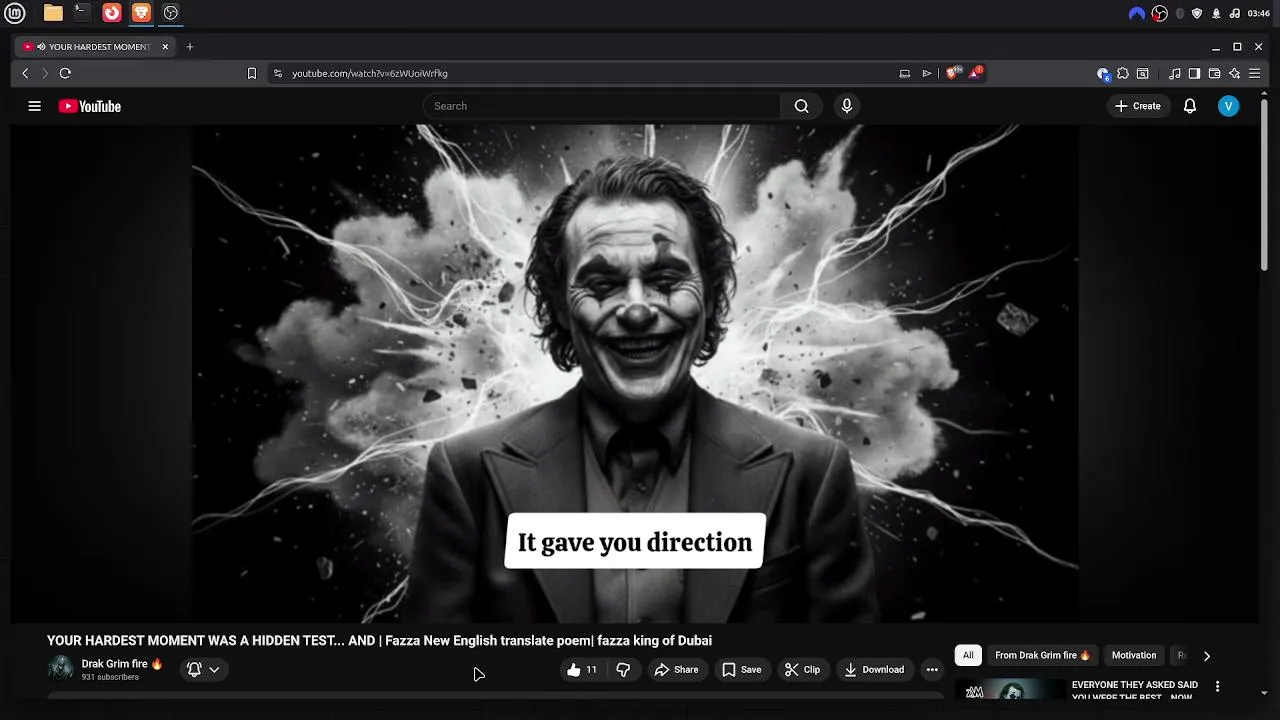The image size is (1280, 720).
Task: Mute the tab via speaker icon
Action: (41, 47)
